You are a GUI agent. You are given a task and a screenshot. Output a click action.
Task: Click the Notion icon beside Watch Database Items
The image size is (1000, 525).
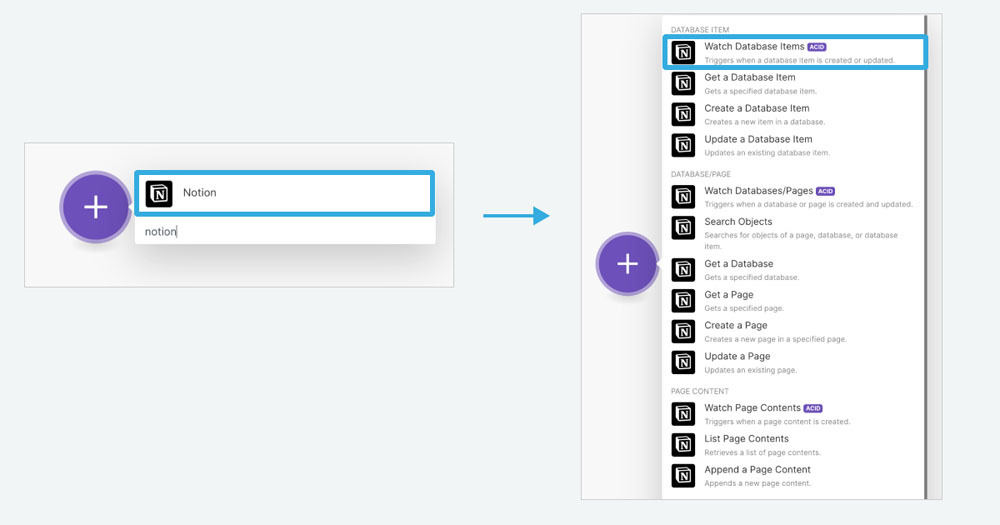pos(683,52)
